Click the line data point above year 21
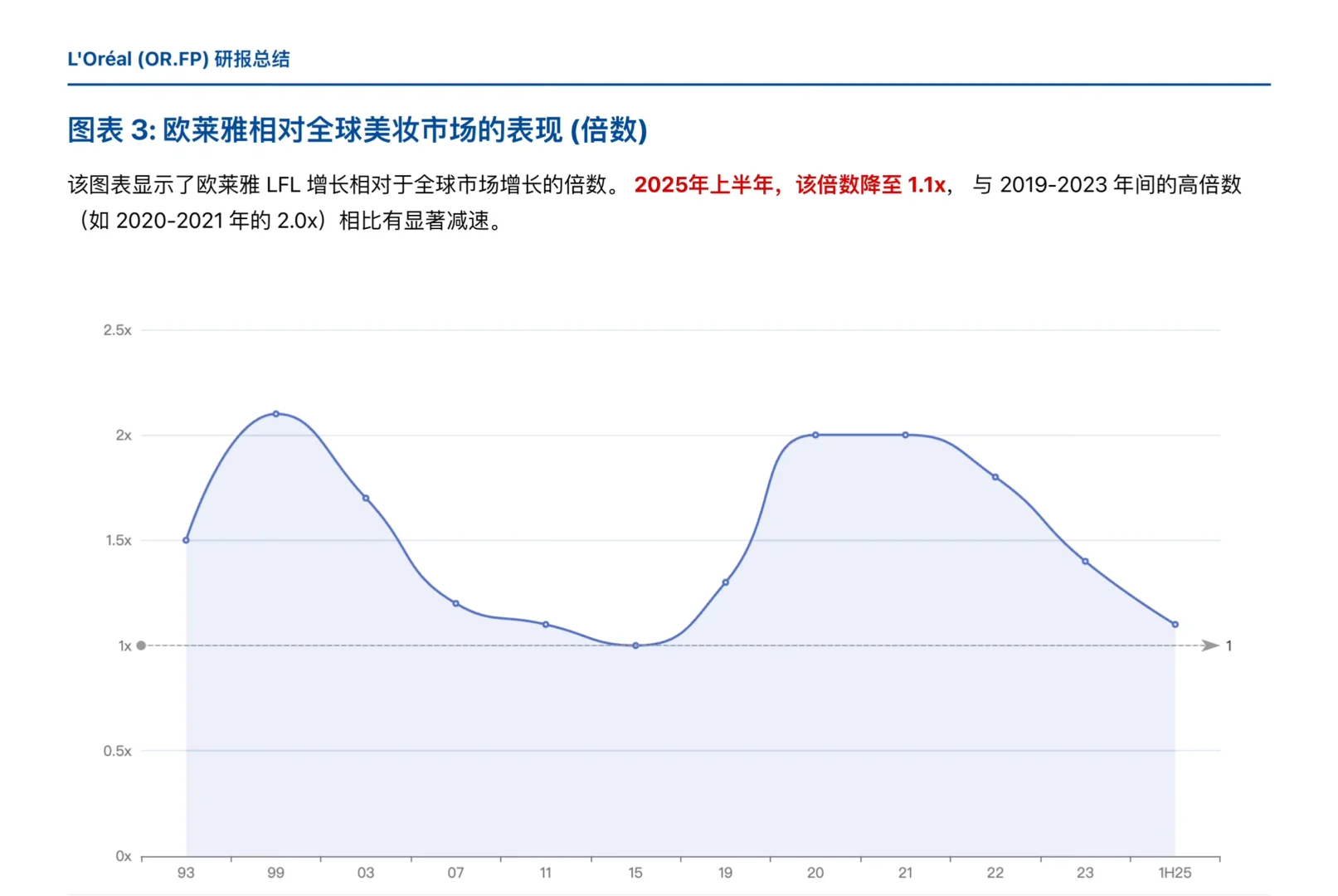This screenshot has width=1338, height=896. pyautogui.click(x=906, y=435)
